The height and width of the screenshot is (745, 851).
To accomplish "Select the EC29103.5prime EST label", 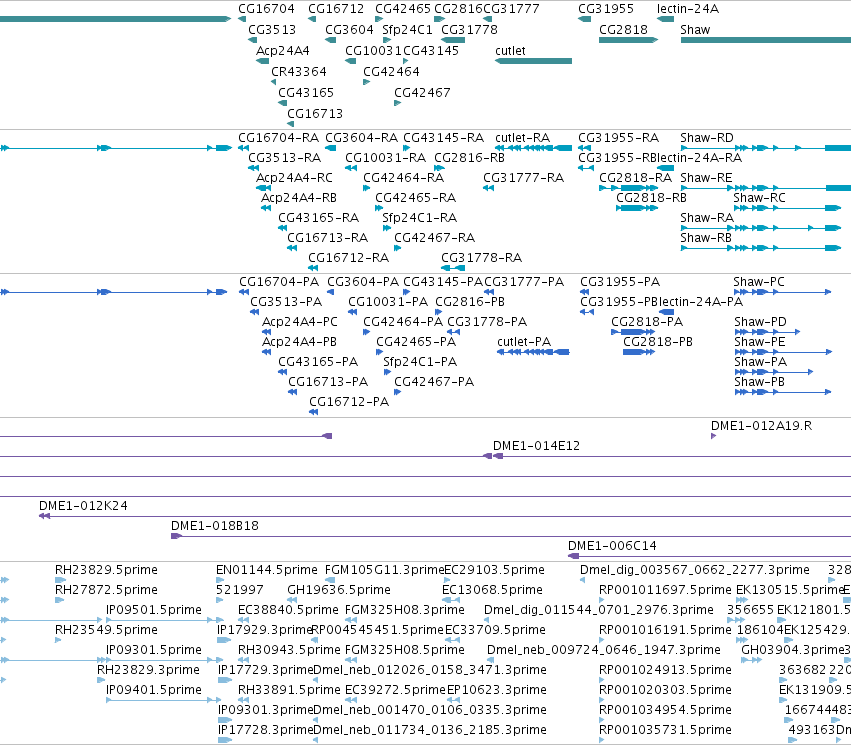I will point(494,570).
